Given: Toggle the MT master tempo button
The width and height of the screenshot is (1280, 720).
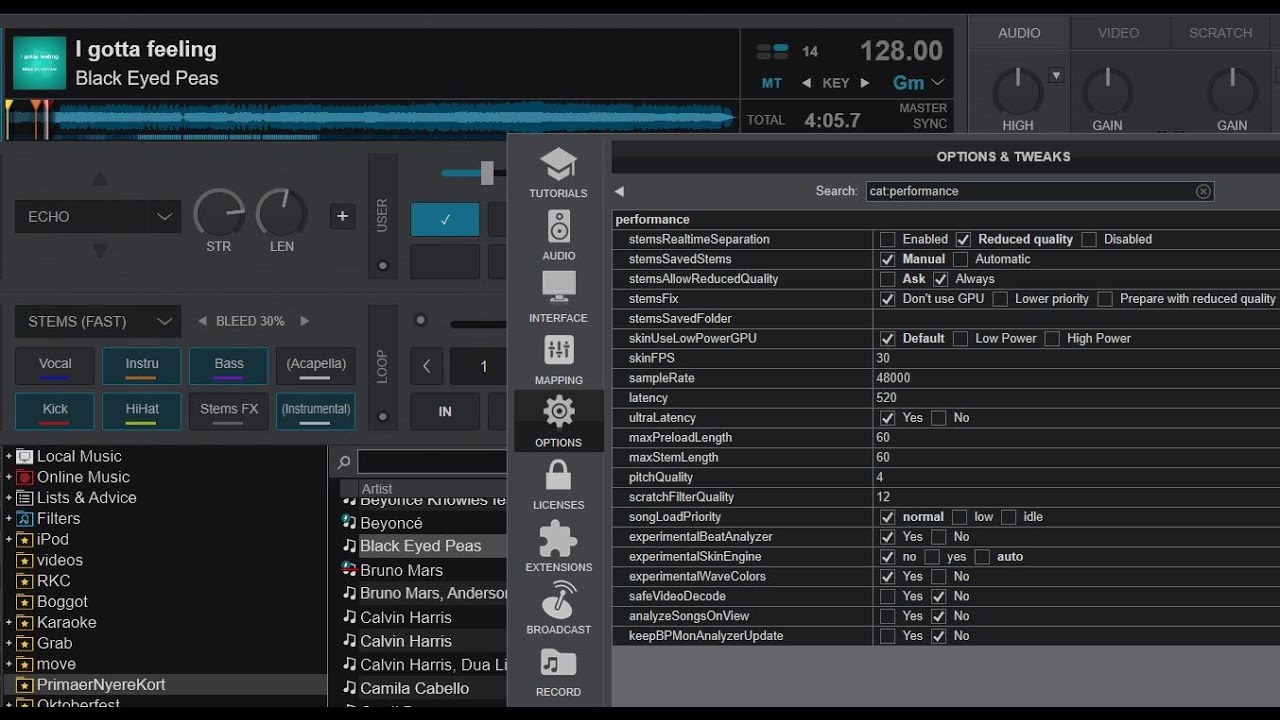Looking at the screenshot, I should click(x=772, y=83).
